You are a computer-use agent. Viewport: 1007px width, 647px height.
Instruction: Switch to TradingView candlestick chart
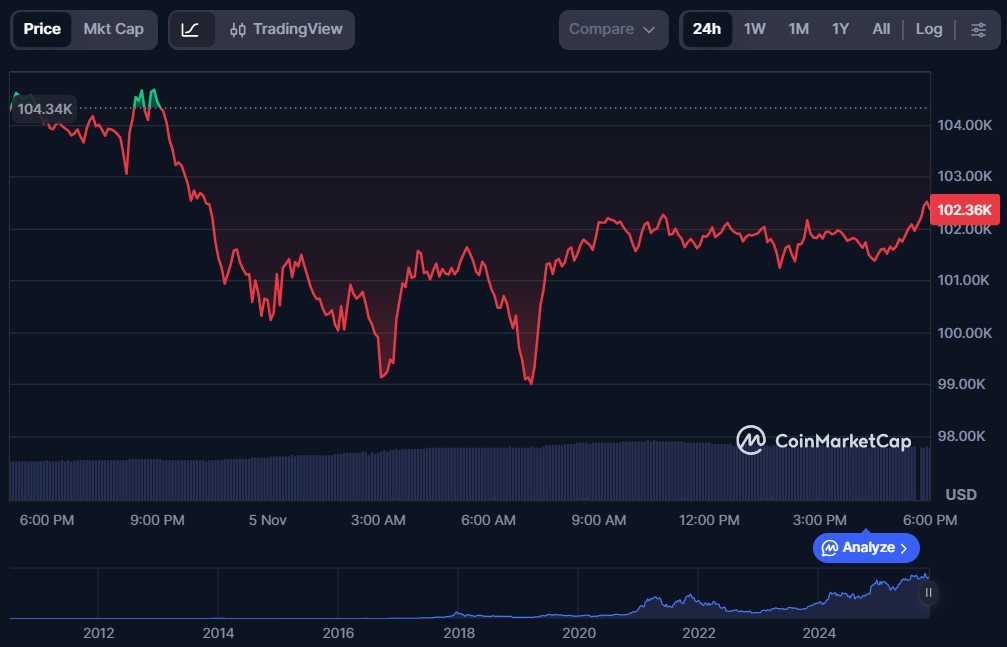click(286, 30)
